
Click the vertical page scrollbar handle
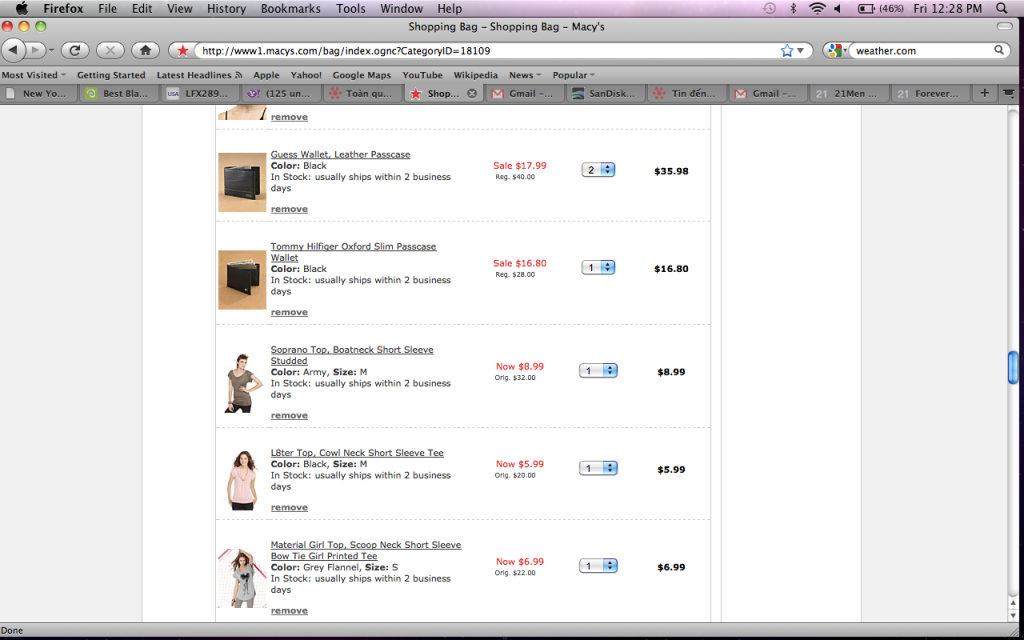click(1013, 367)
